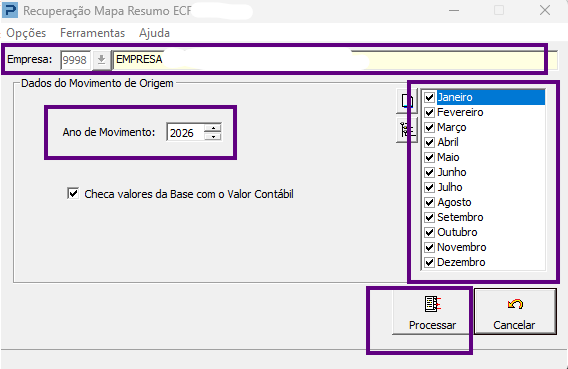Open the Ajuda menu
This screenshot has height=369, width=568.
(154, 33)
